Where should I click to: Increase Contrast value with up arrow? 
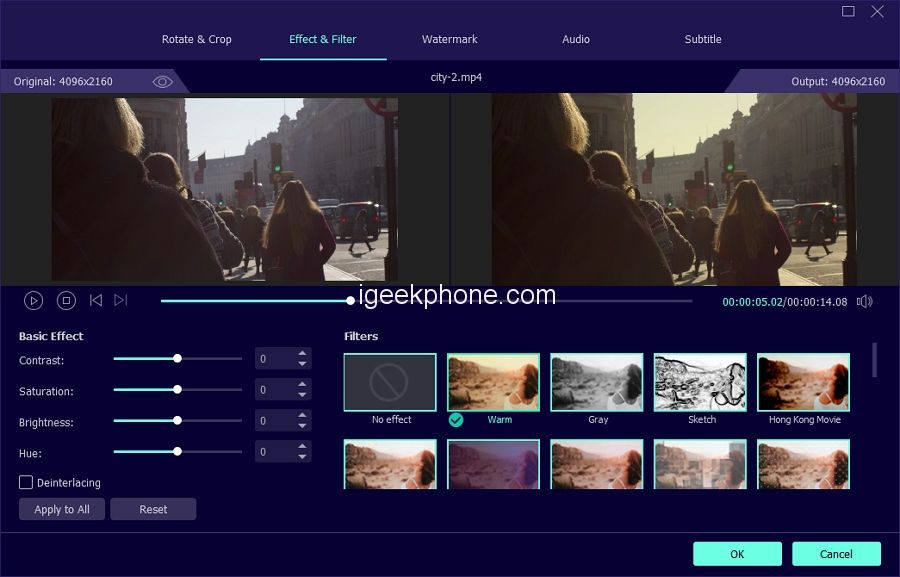[302, 354]
